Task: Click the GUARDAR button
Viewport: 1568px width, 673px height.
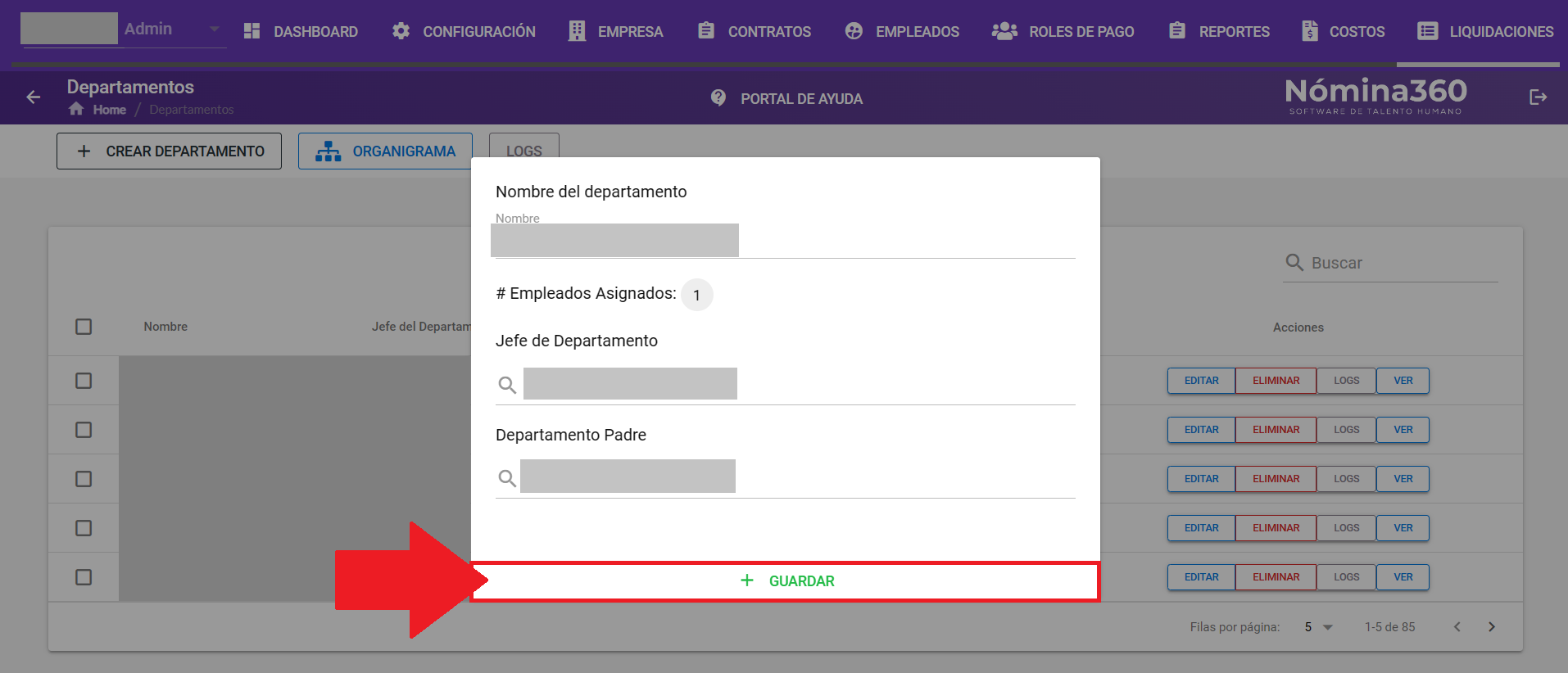Action: [786, 581]
